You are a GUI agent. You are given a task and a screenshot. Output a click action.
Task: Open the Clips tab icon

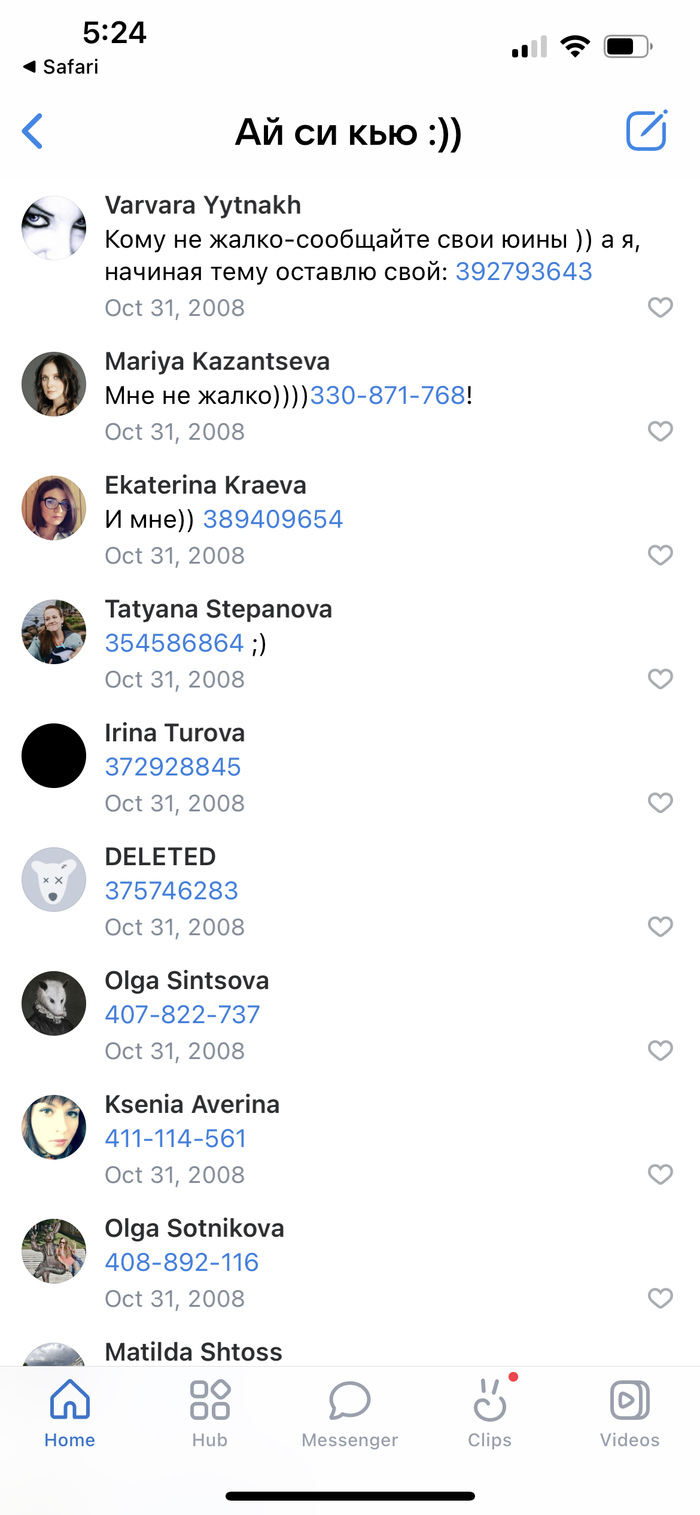tap(490, 1401)
